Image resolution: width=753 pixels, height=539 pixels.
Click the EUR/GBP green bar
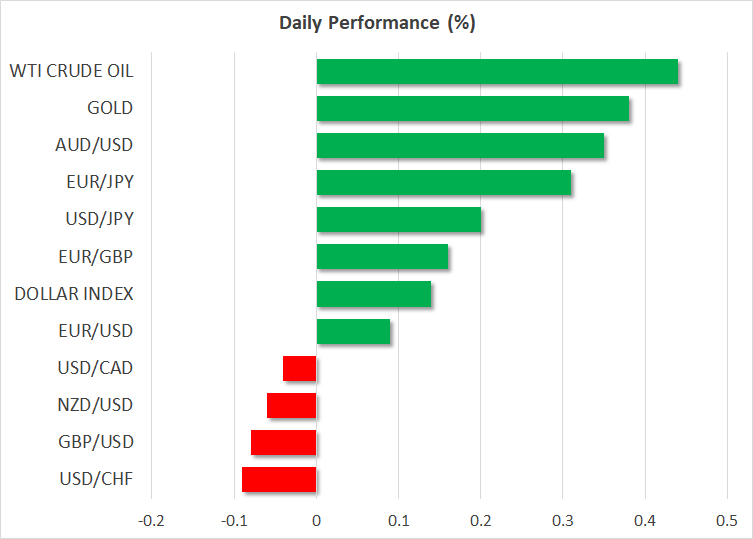[x=382, y=257]
